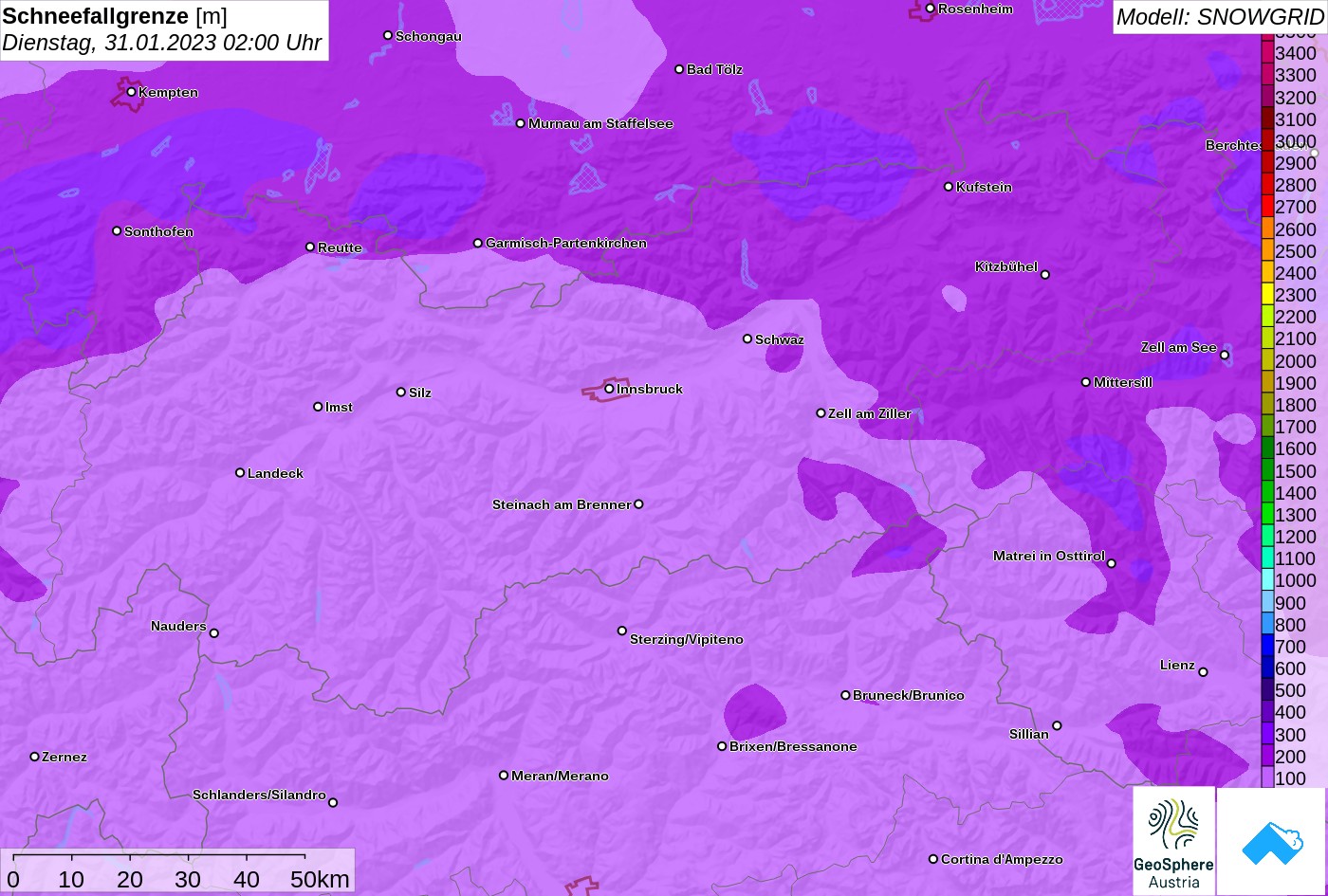Select the Innsbruck city marker
This screenshot has height=896, width=1328.
[x=609, y=389]
